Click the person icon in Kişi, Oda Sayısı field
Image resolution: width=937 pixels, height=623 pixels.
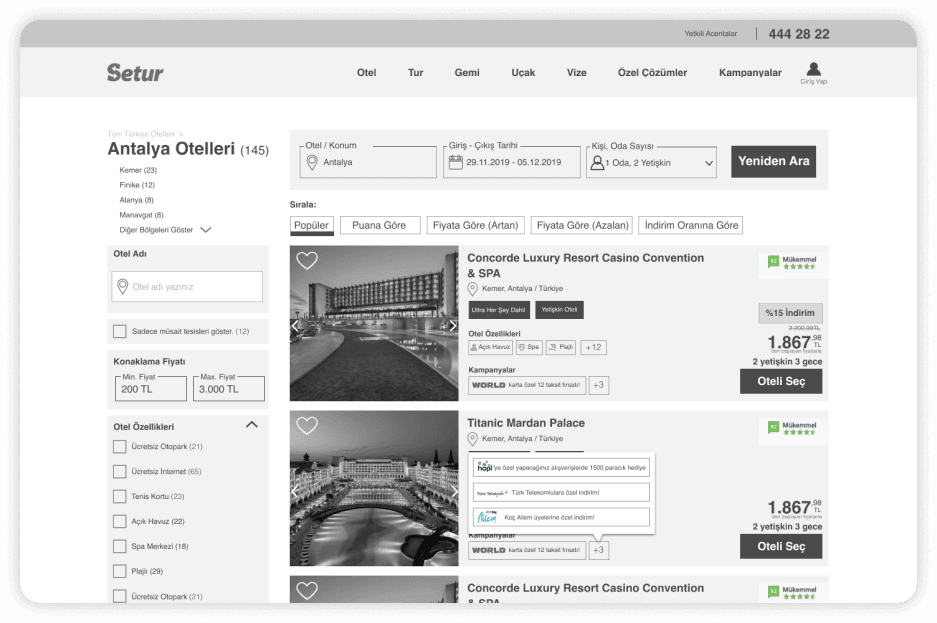coord(597,162)
